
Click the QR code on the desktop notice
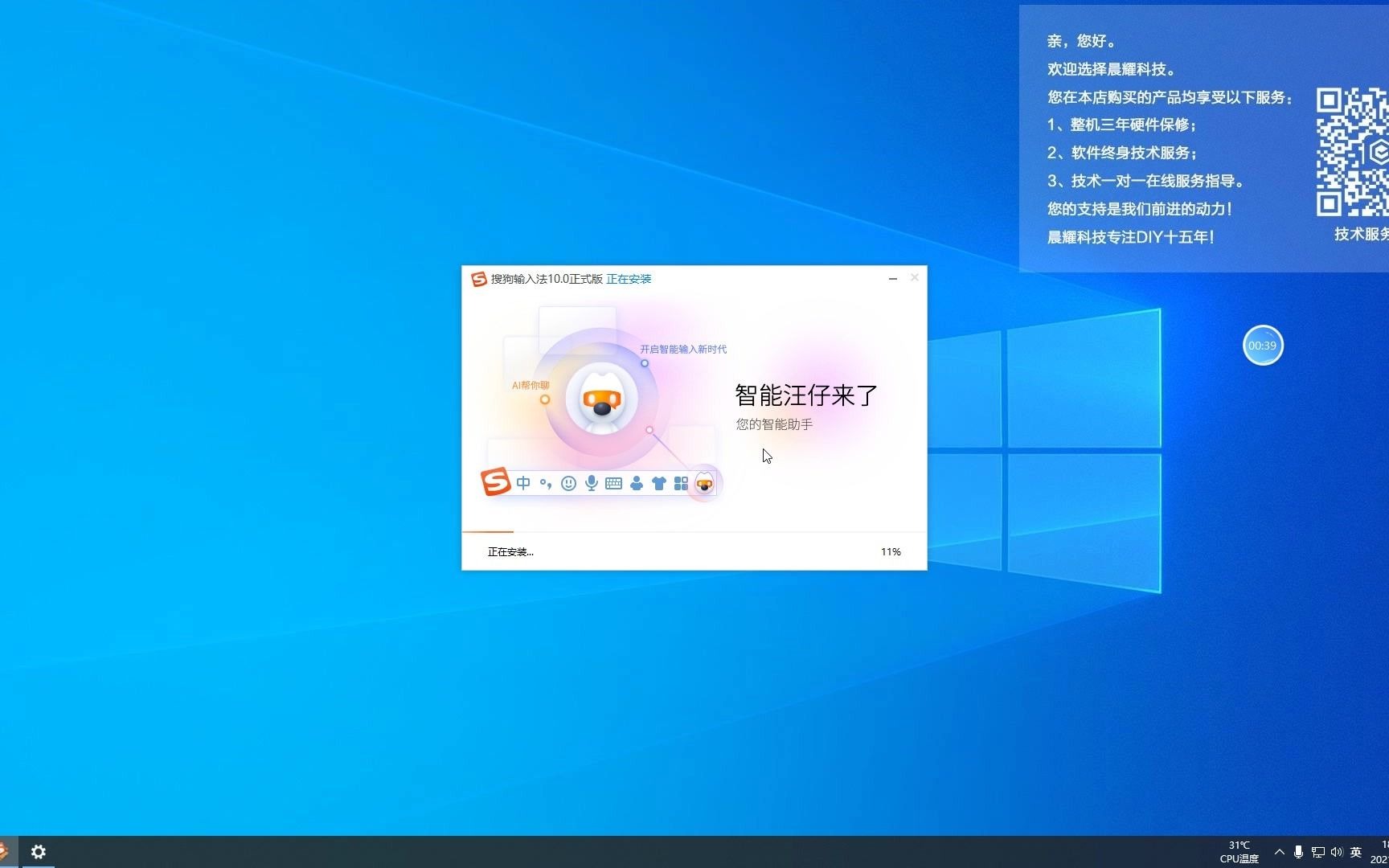pyautogui.click(x=1352, y=152)
